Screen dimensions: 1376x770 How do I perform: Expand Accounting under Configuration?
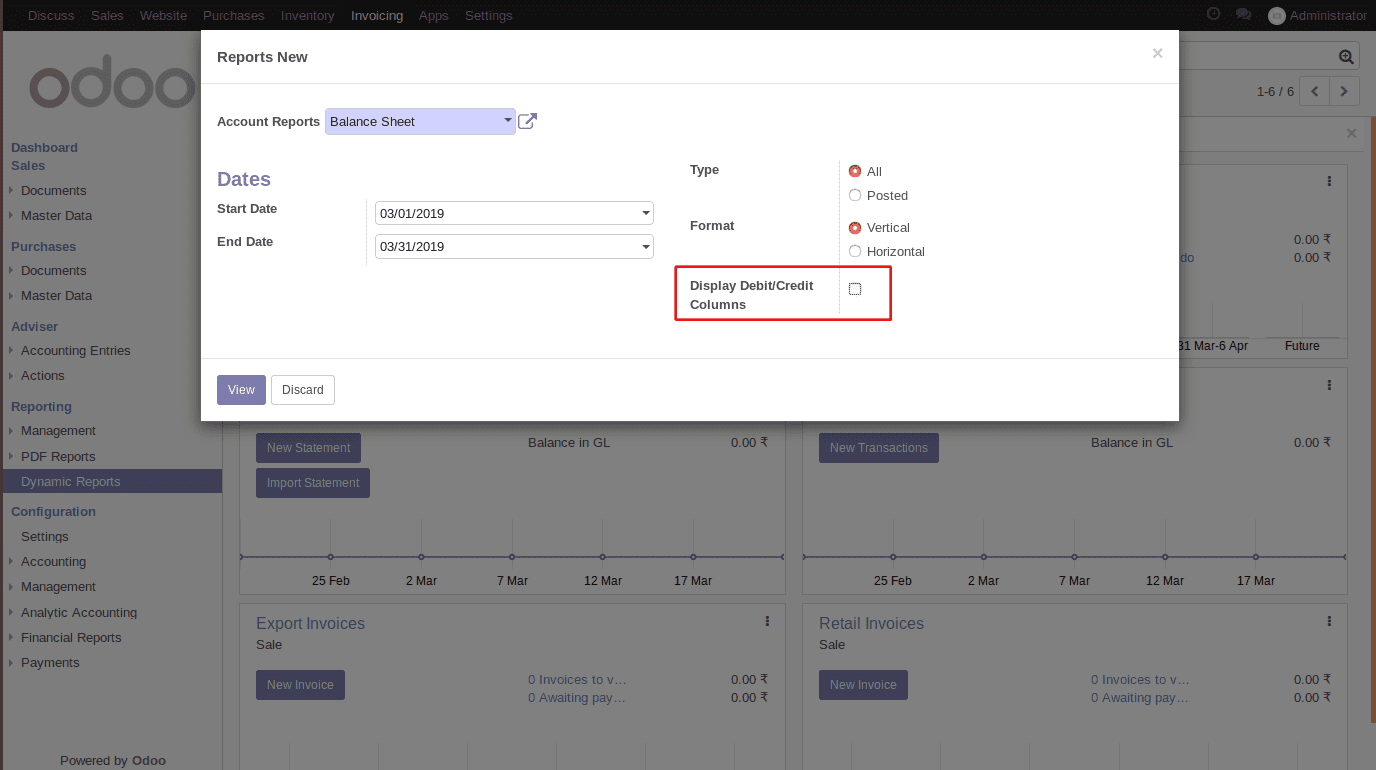click(53, 561)
